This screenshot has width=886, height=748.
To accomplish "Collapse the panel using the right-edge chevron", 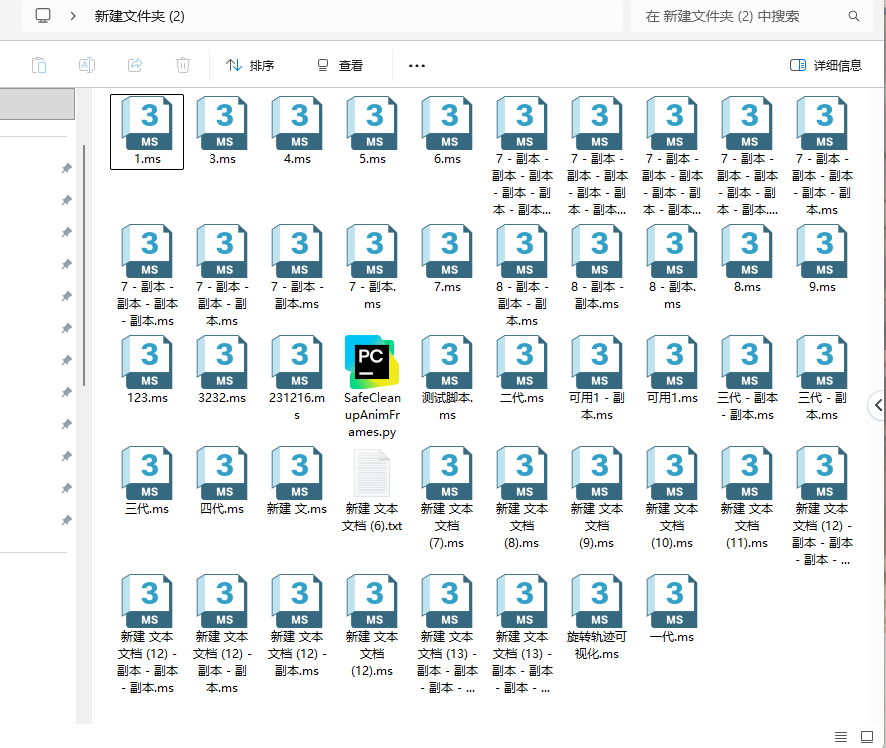I will click(877, 405).
